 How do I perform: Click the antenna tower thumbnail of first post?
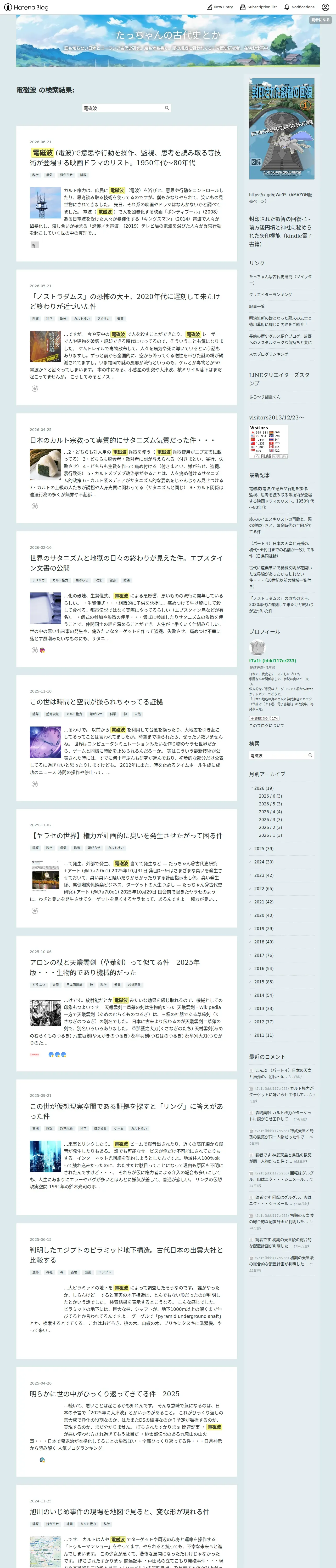[x=46, y=203]
